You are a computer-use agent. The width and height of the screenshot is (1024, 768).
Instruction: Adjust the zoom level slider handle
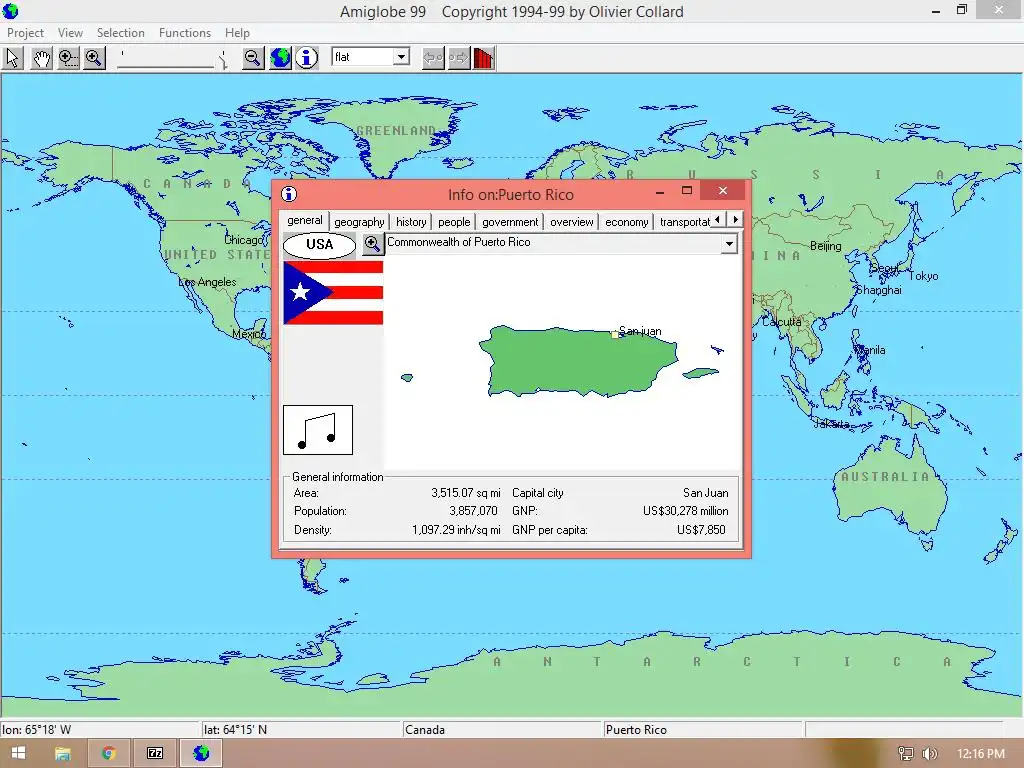(x=224, y=60)
